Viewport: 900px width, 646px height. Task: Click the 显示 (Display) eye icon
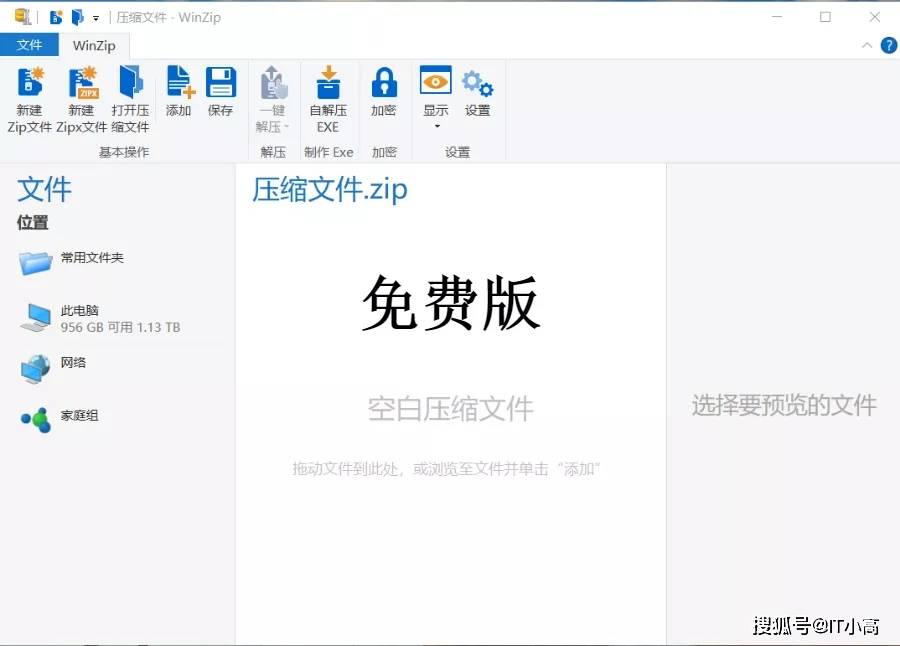tap(434, 90)
